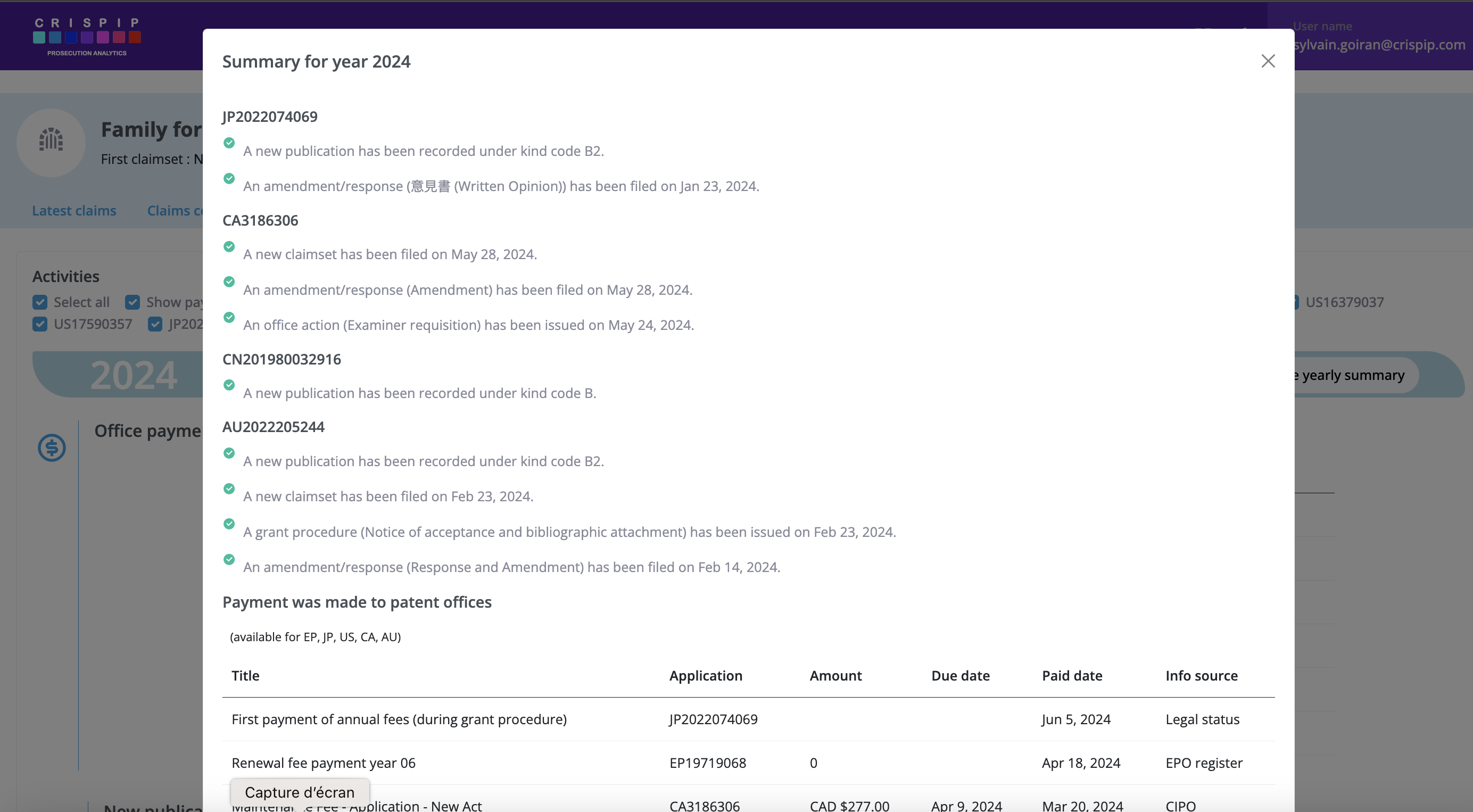Close the Summary for year 2024 dialog
Viewport: 1473px width, 812px height.
pos(1268,61)
